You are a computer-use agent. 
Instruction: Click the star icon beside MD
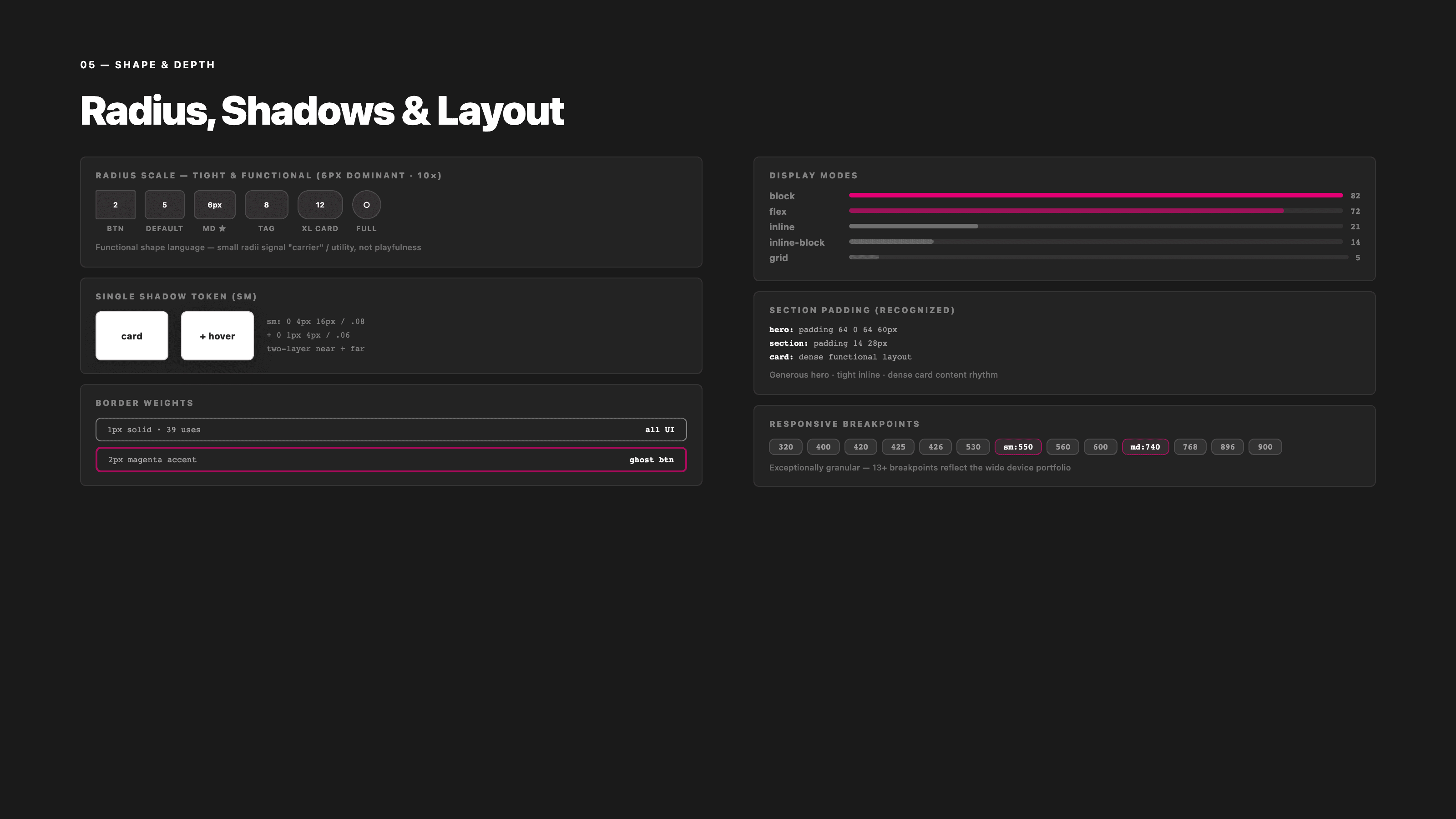point(222,228)
